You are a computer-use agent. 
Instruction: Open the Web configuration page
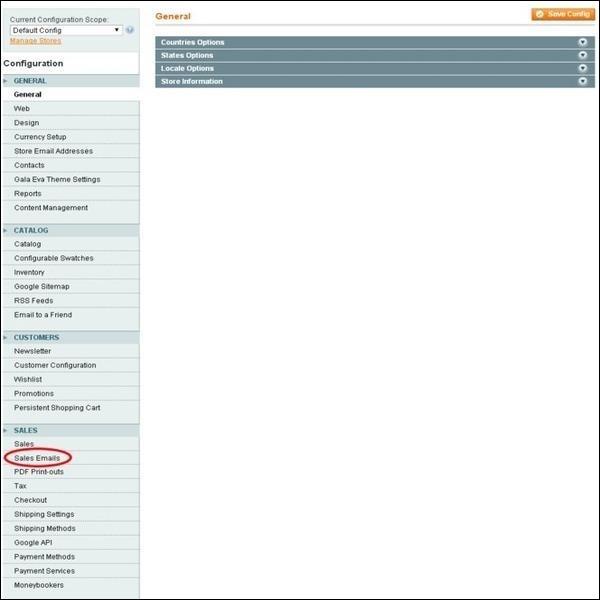(x=21, y=109)
